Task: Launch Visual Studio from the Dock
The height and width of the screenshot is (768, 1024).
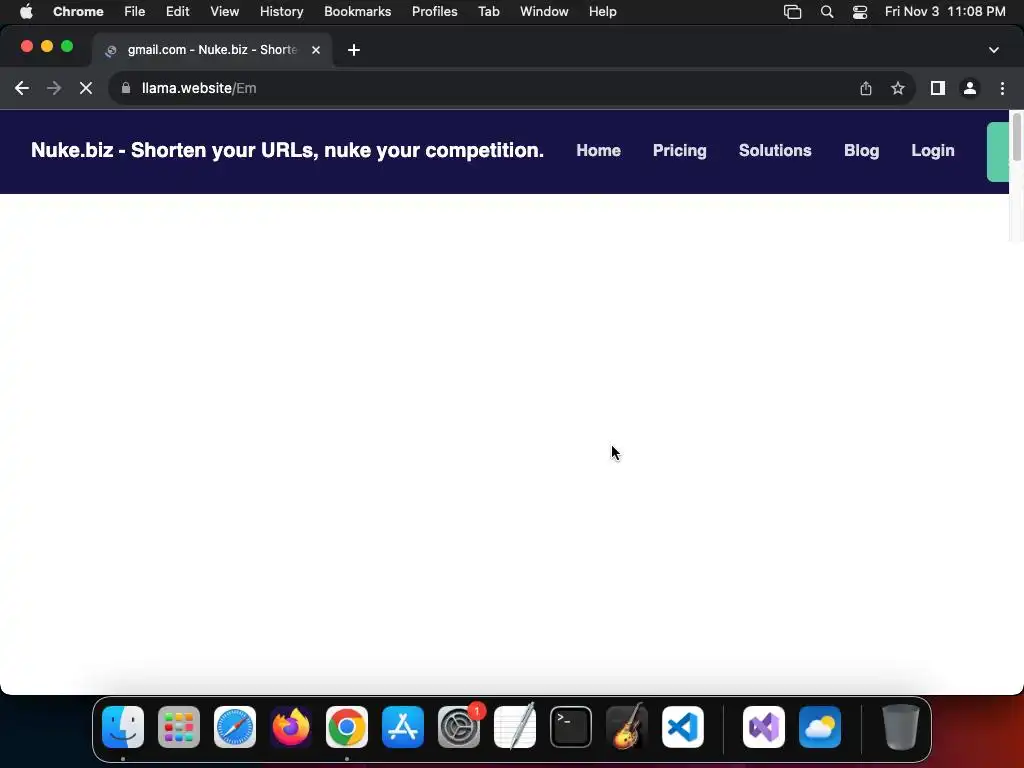Action: pos(764,727)
